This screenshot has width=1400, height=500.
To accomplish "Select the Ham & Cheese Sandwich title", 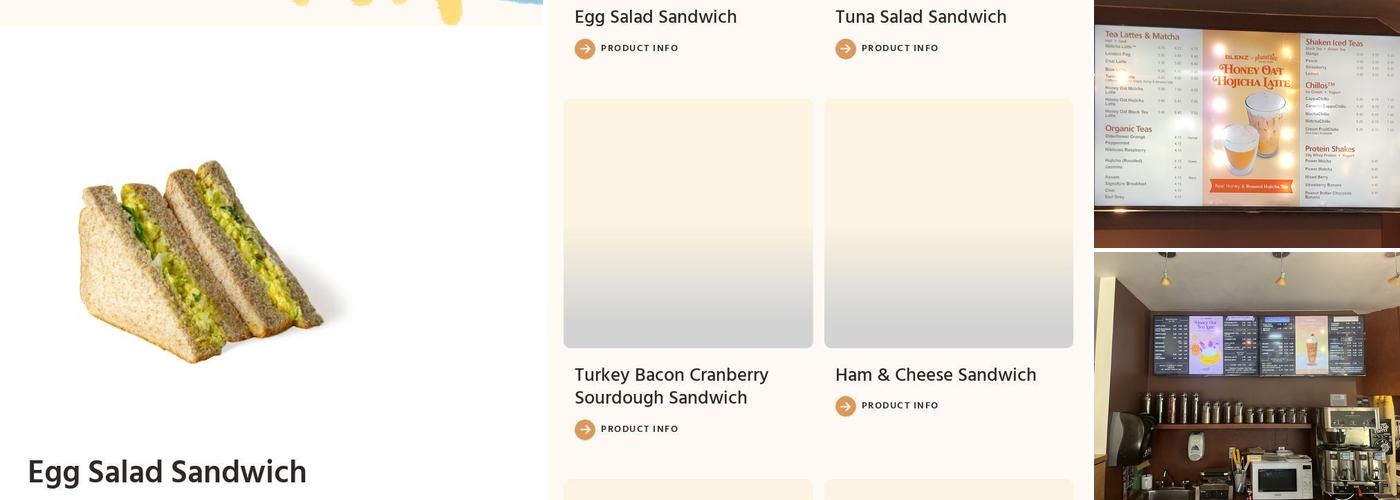I will (x=935, y=375).
